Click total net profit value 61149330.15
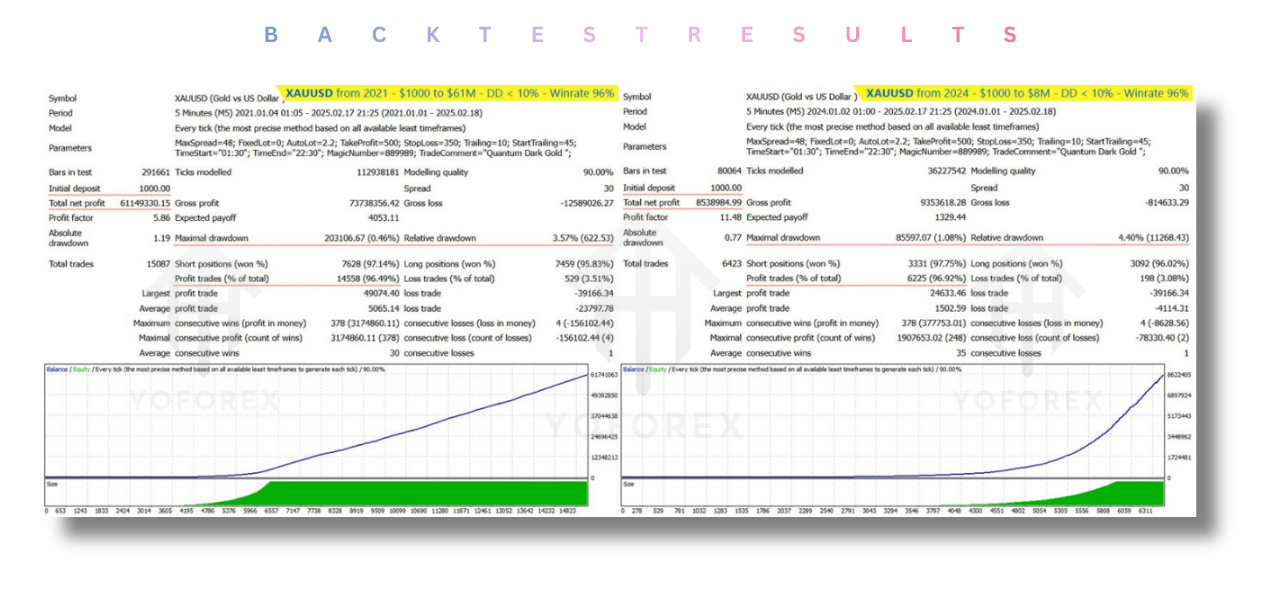Screen dimensions: 1280x596 click(138, 203)
